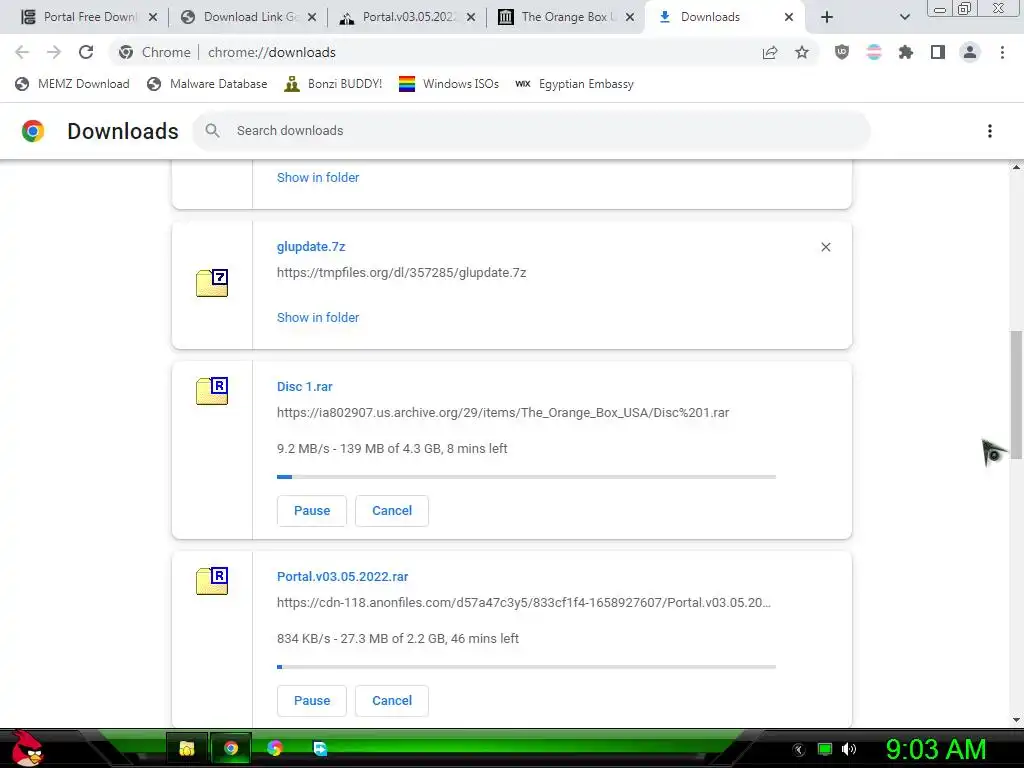Go forward using the browser forward arrow
Viewport: 1024px width, 768px height.
pos(54,52)
